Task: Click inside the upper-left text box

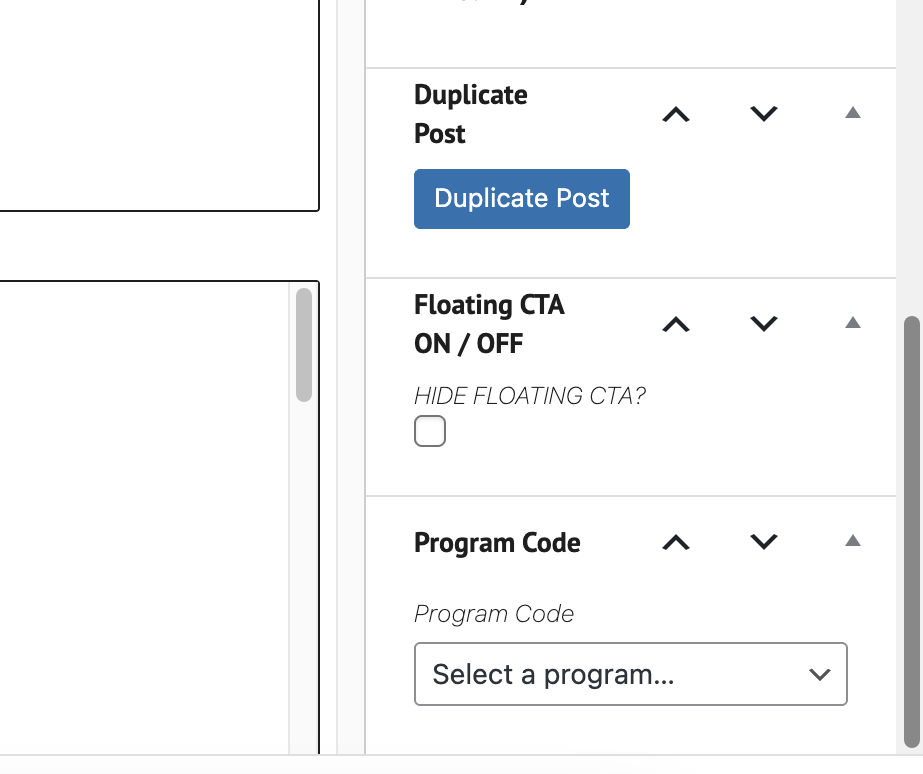Action: click(150, 100)
